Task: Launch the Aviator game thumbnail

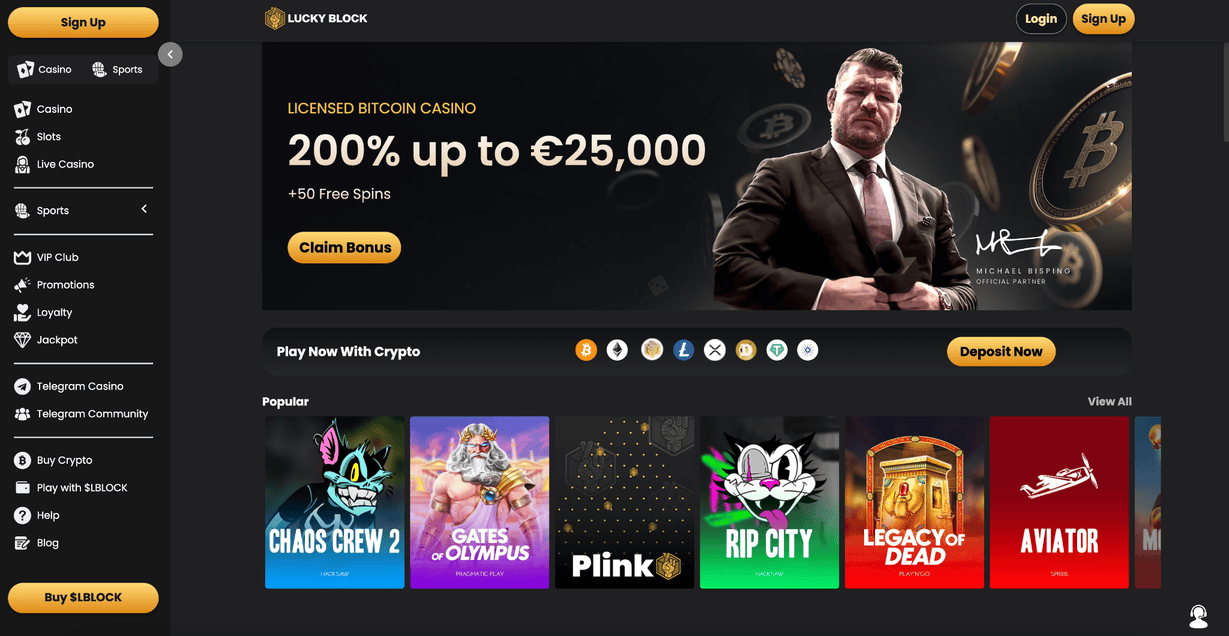Action: click(x=1059, y=502)
